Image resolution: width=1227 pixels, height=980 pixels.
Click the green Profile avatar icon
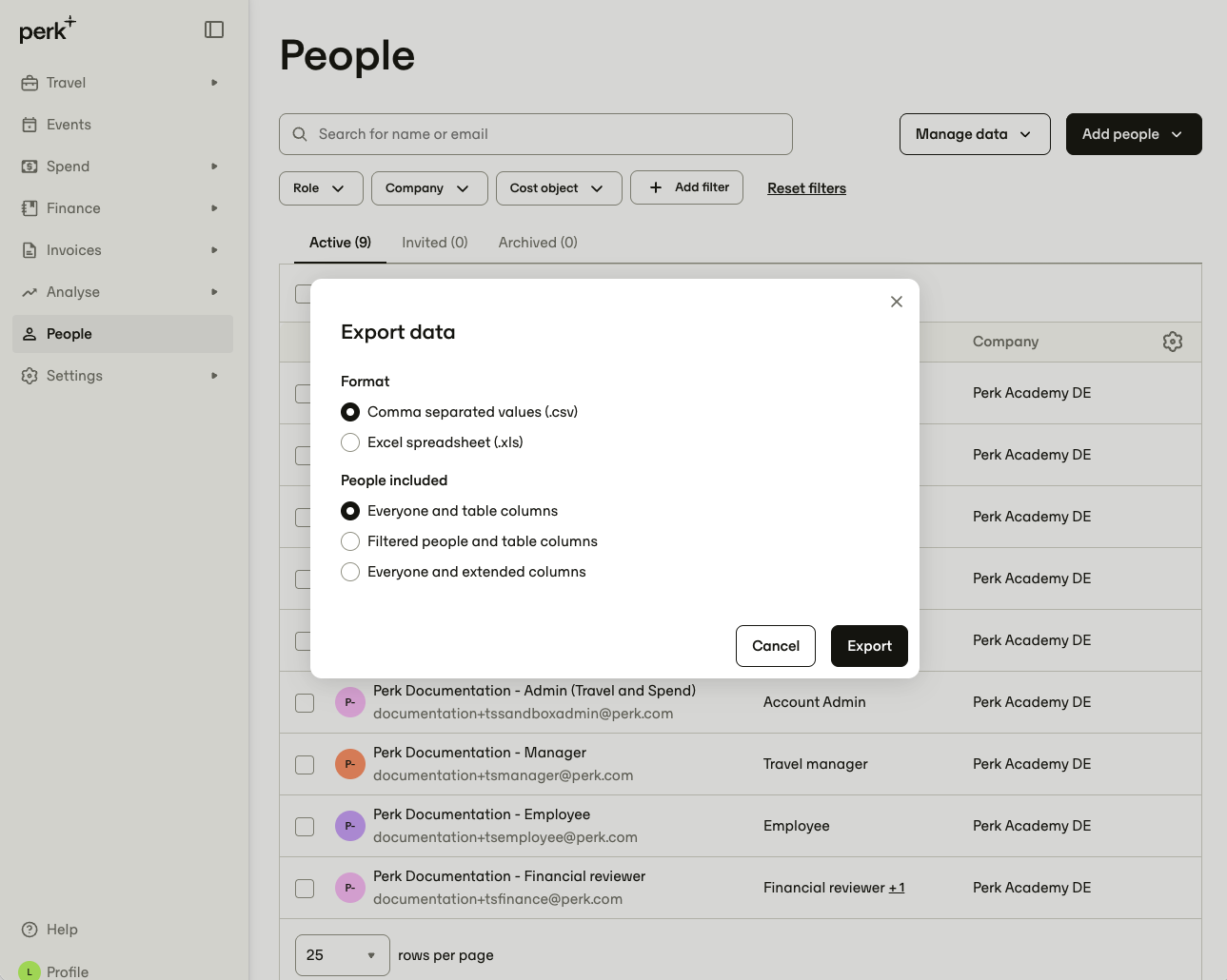coord(30,970)
